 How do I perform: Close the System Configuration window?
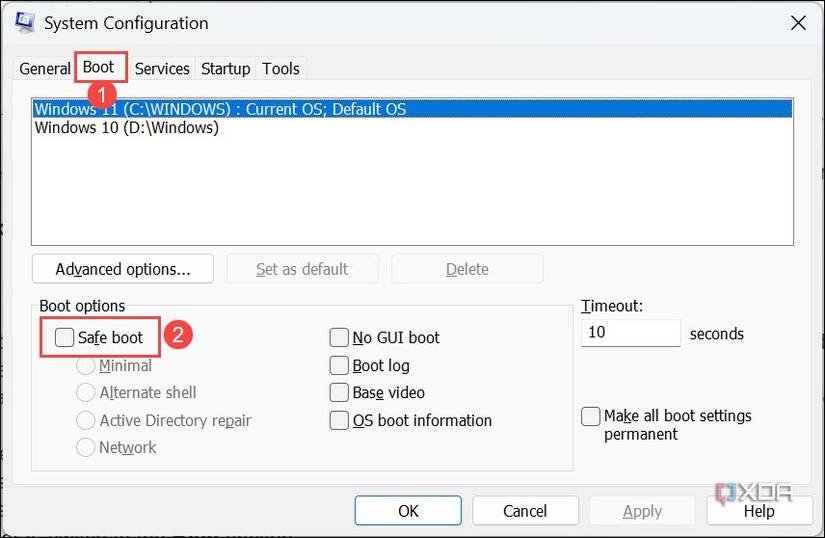[x=797, y=22]
